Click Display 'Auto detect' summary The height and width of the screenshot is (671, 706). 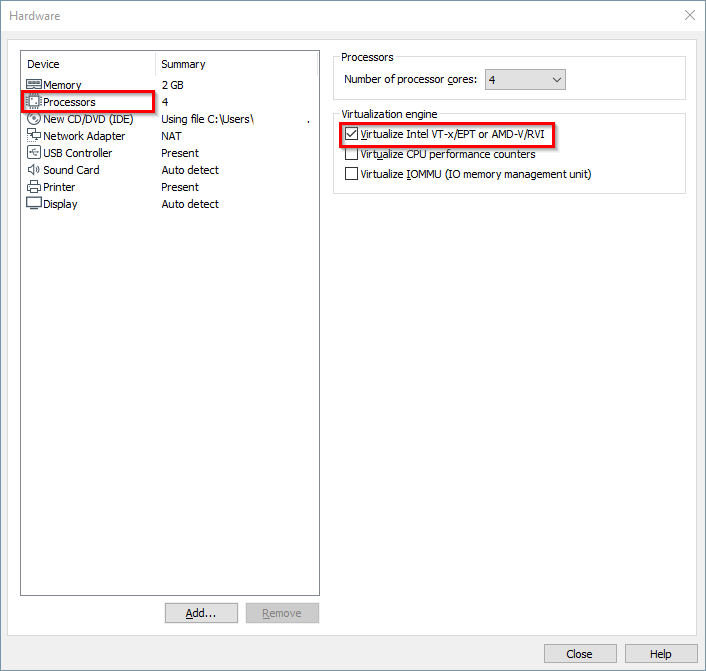click(x=190, y=204)
